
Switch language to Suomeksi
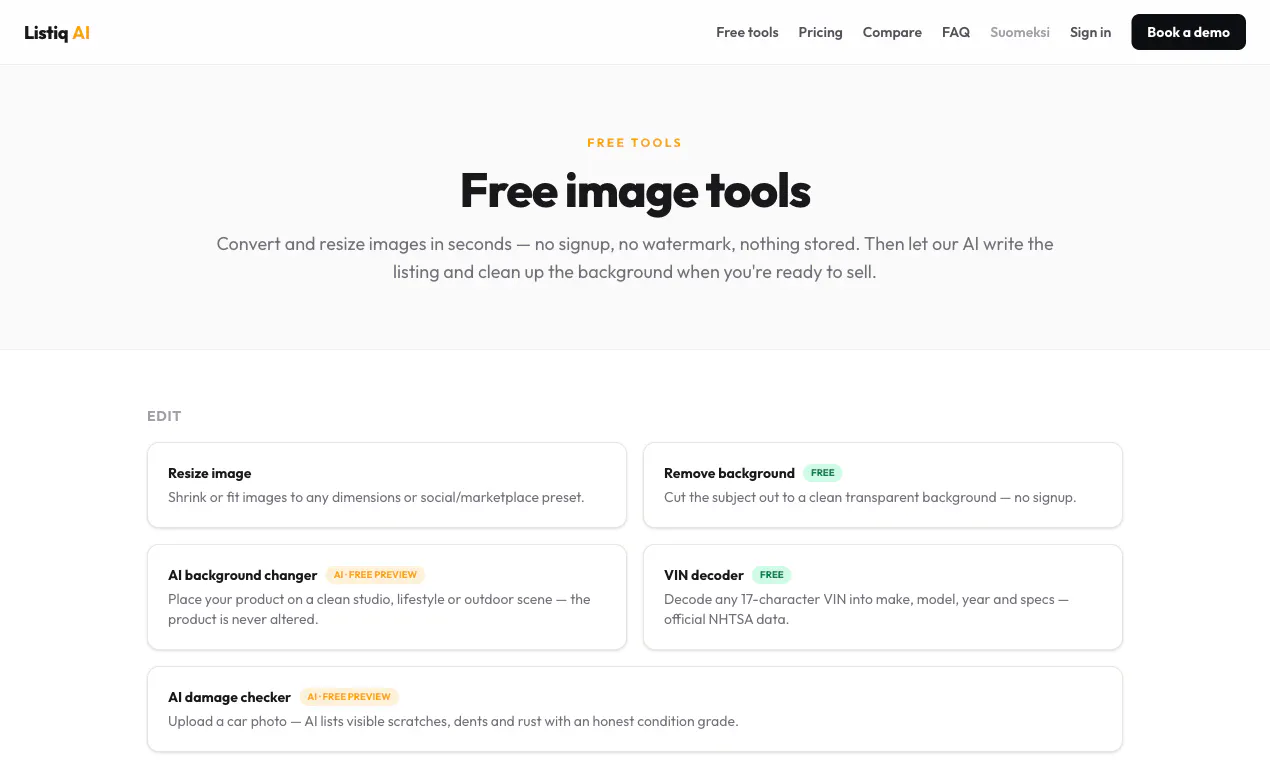[x=1020, y=32]
